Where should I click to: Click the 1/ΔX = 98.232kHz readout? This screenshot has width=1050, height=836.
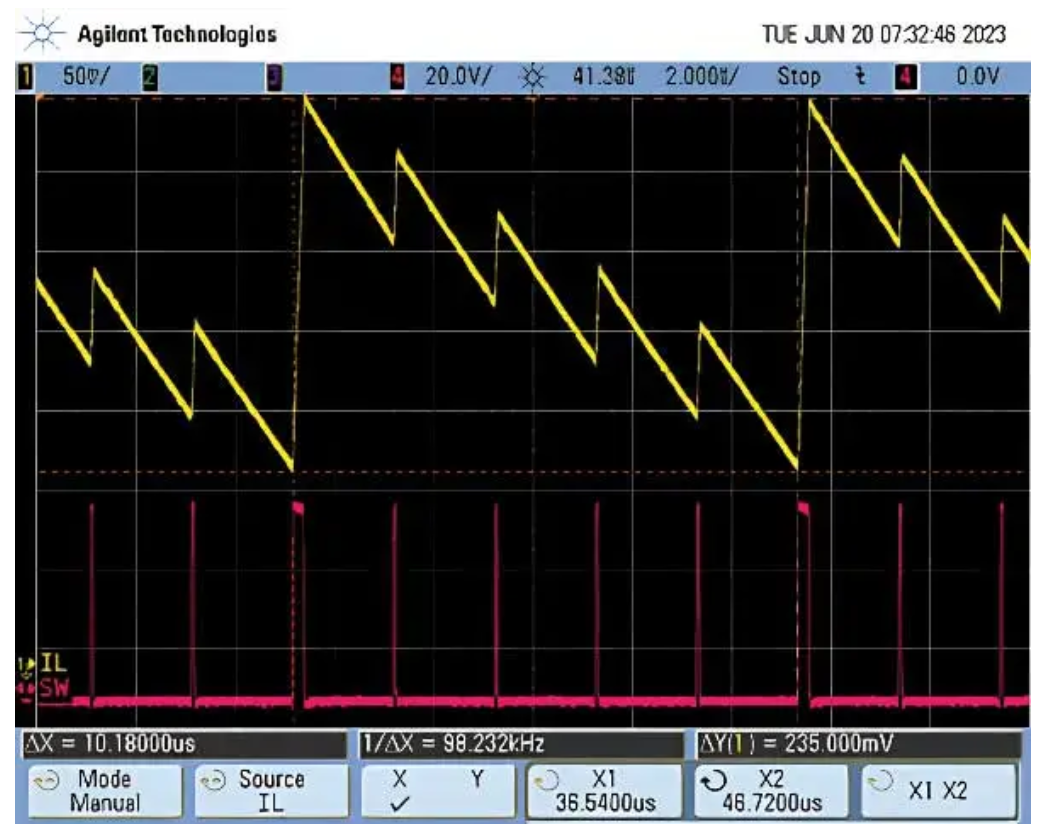pos(521,744)
